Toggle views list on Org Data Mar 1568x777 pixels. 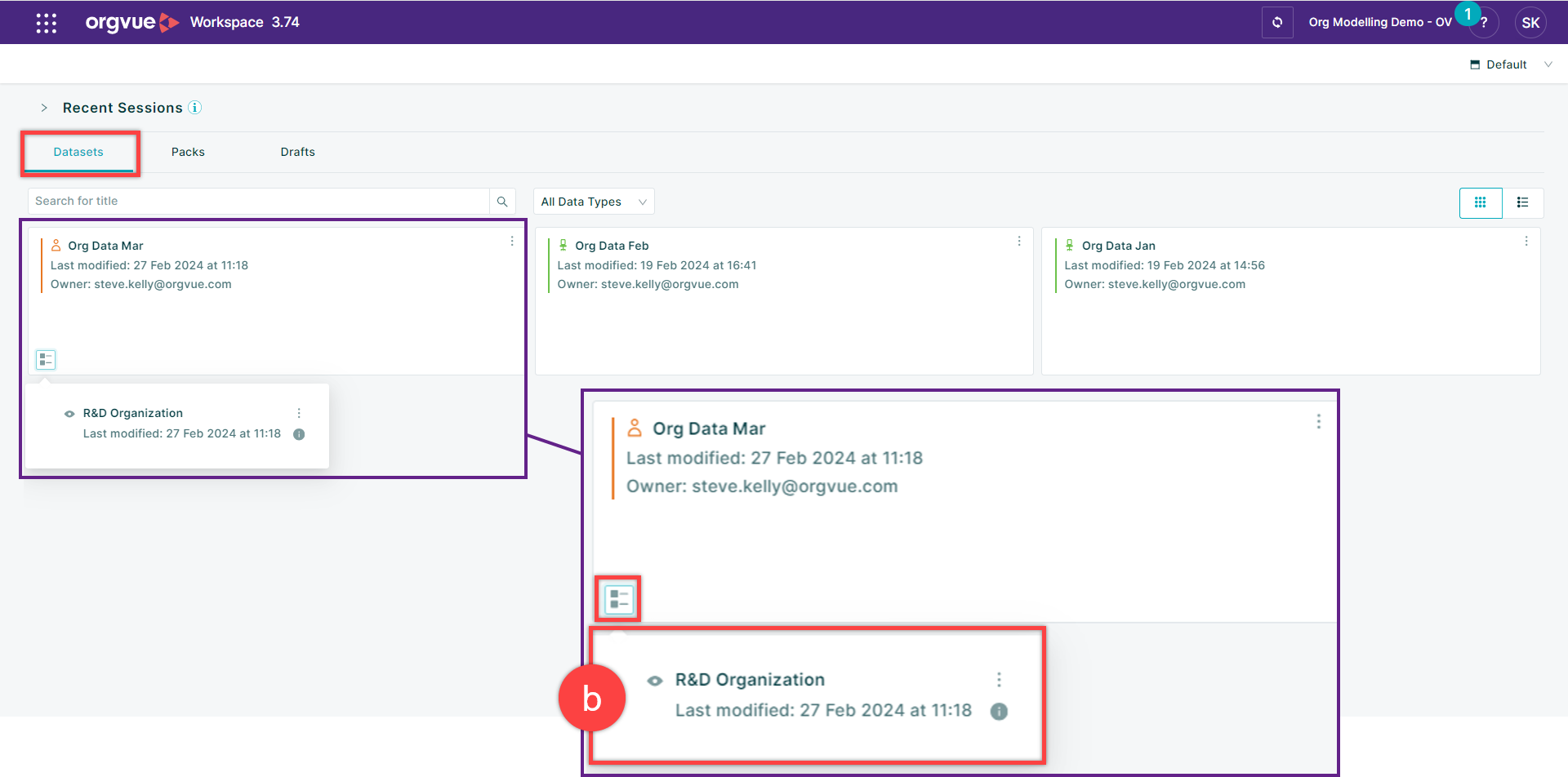(46, 359)
